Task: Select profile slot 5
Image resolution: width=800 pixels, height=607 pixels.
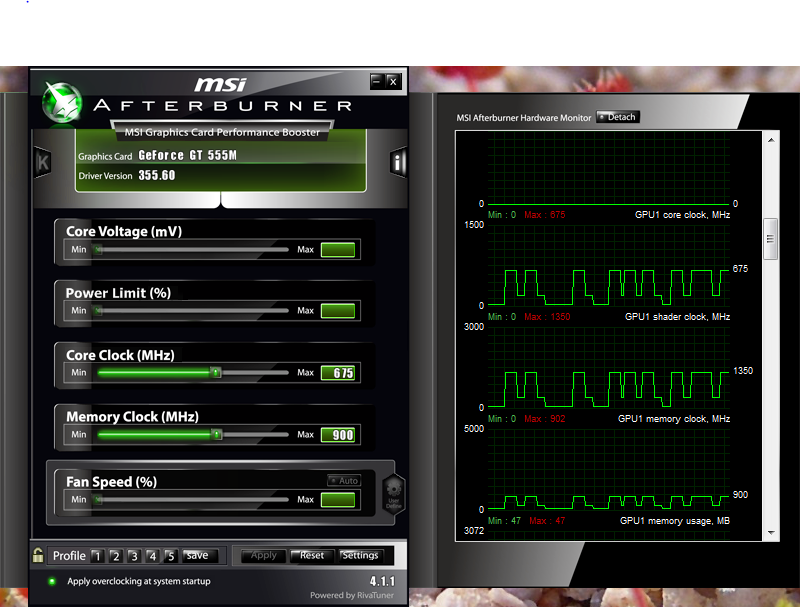Action: pos(170,555)
